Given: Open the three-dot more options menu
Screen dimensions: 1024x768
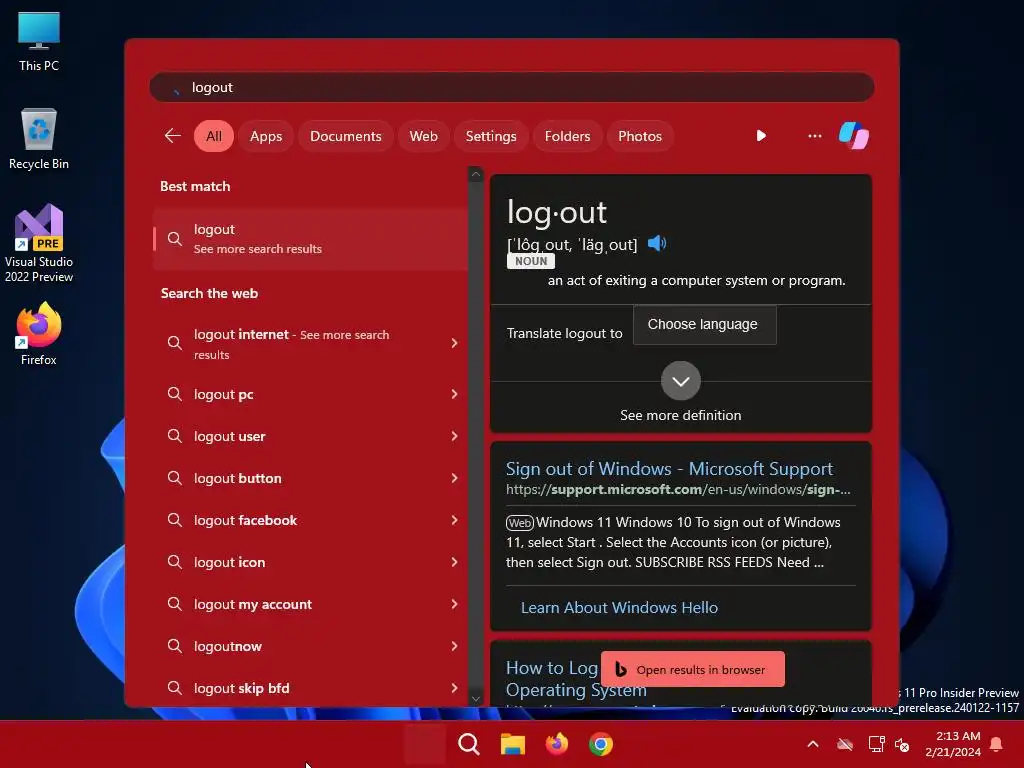Looking at the screenshot, I should click(814, 136).
